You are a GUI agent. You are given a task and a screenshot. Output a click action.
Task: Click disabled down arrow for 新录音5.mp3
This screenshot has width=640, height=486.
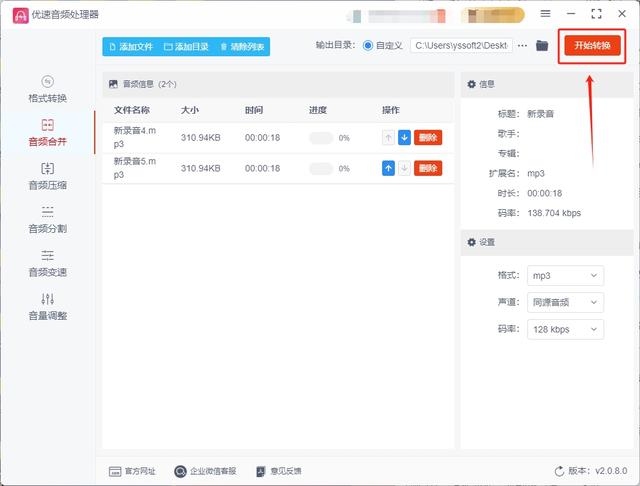point(404,168)
